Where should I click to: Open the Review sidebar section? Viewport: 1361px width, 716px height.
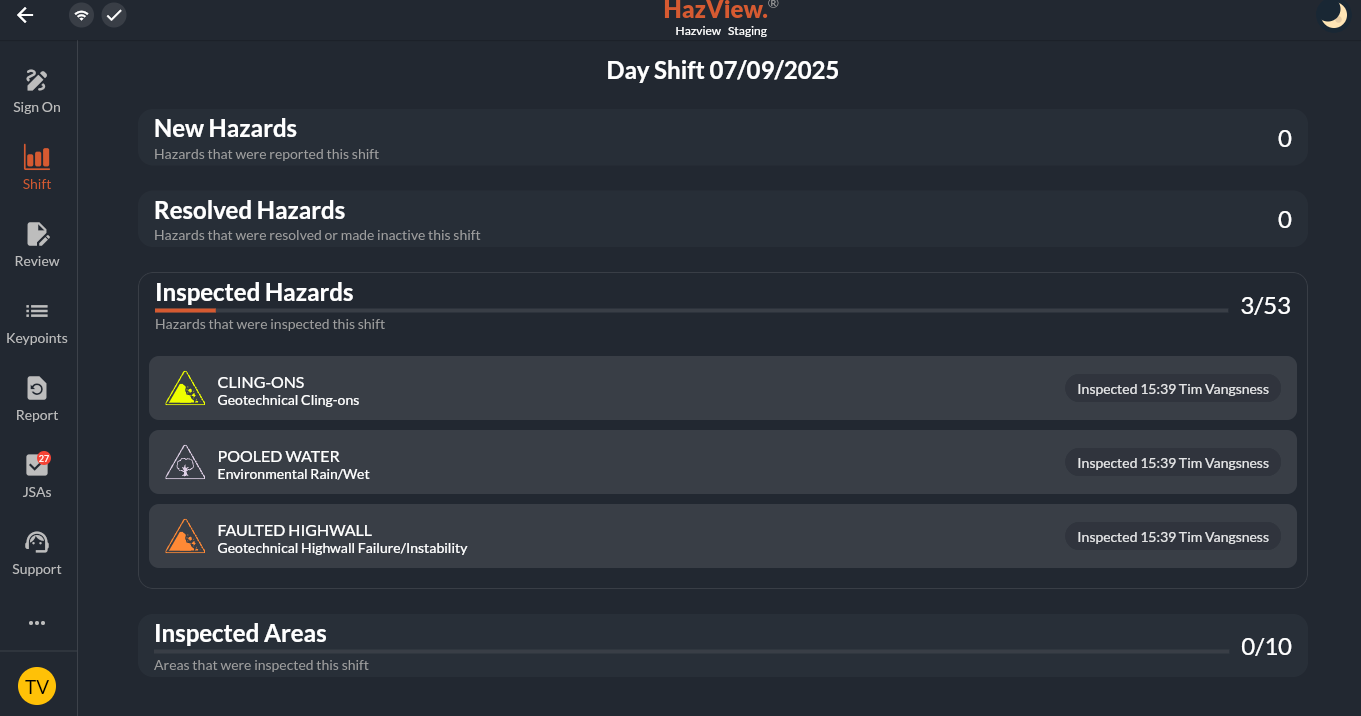pos(37,245)
